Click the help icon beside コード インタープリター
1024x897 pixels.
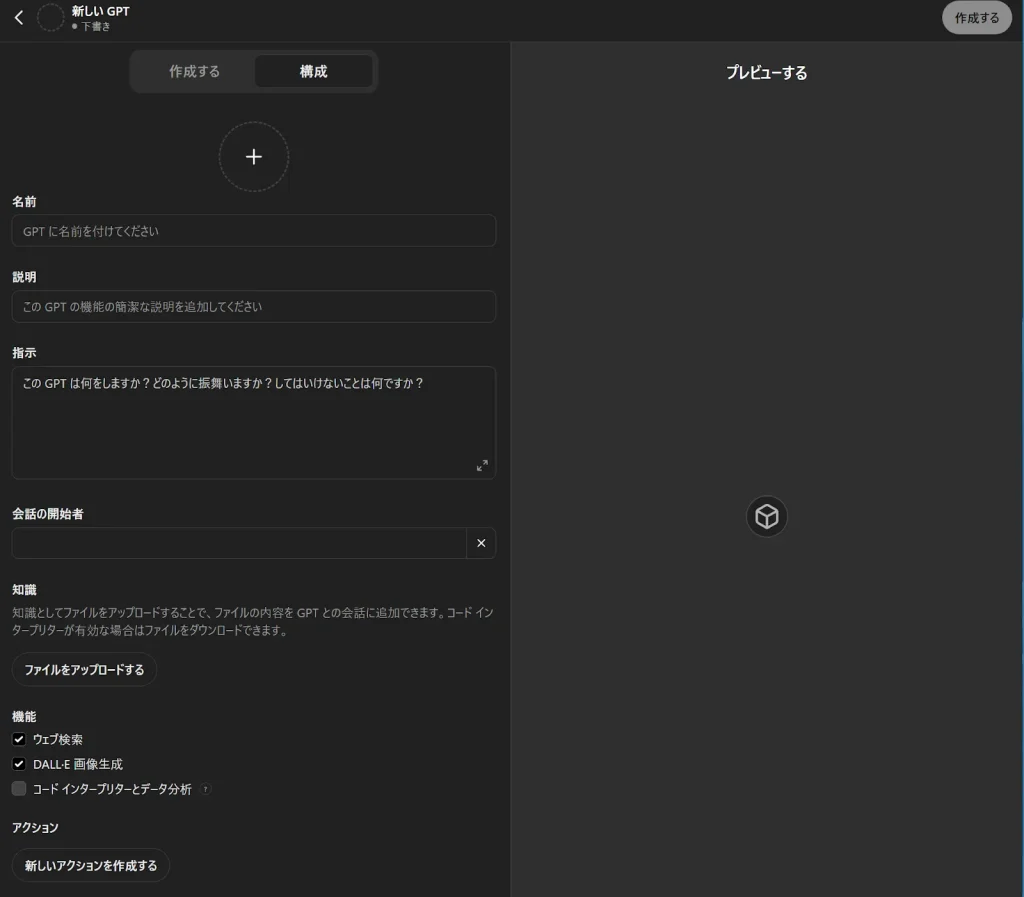pos(206,789)
